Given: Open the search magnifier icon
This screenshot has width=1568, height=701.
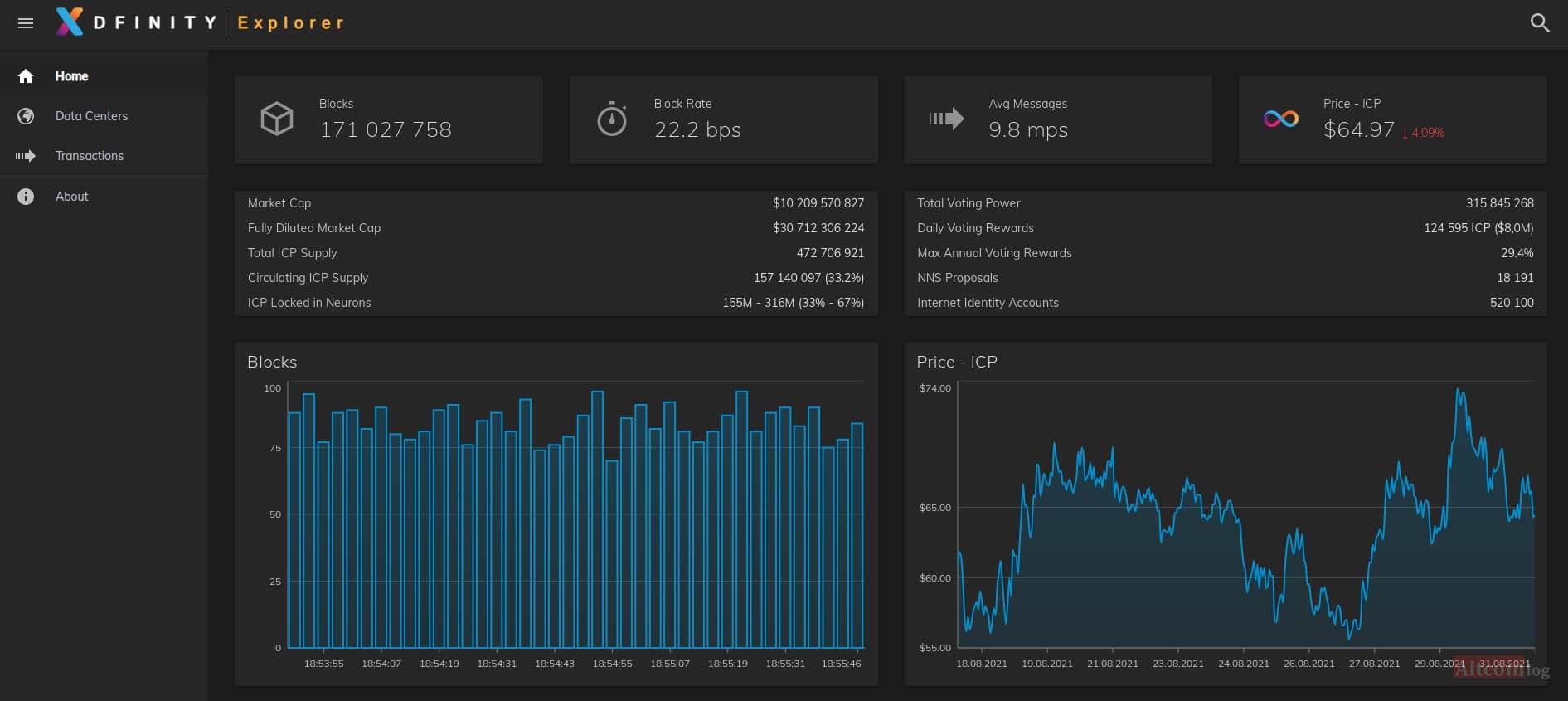Looking at the screenshot, I should tap(1539, 23).
